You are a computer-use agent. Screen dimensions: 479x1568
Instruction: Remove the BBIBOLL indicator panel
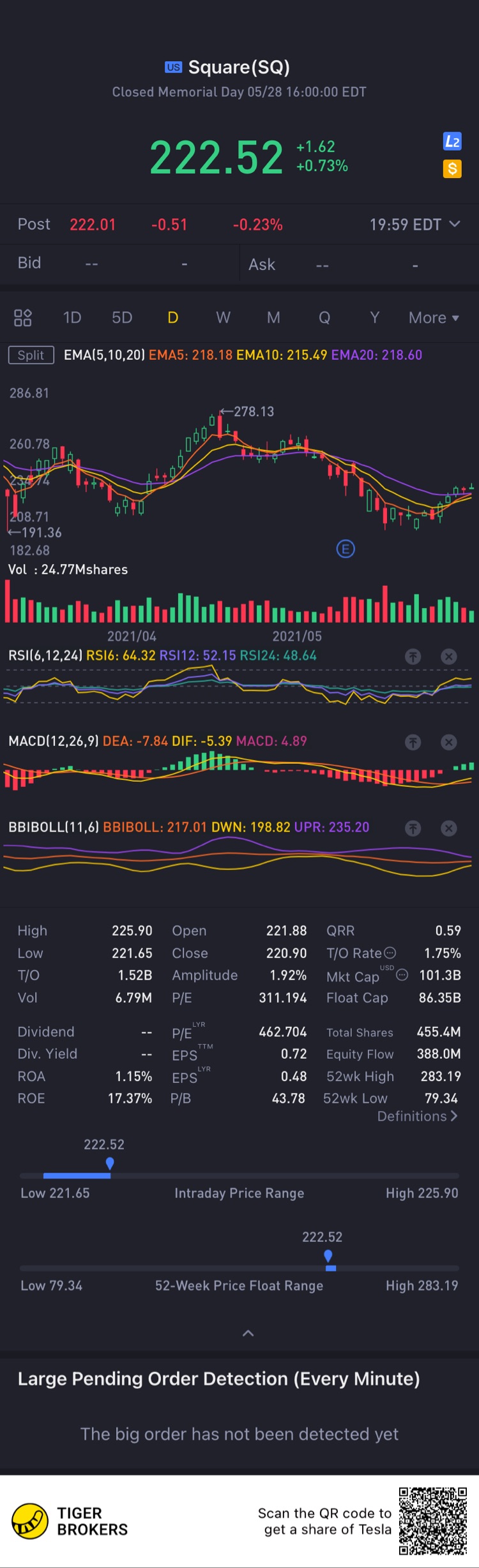pyautogui.click(x=449, y=828)
